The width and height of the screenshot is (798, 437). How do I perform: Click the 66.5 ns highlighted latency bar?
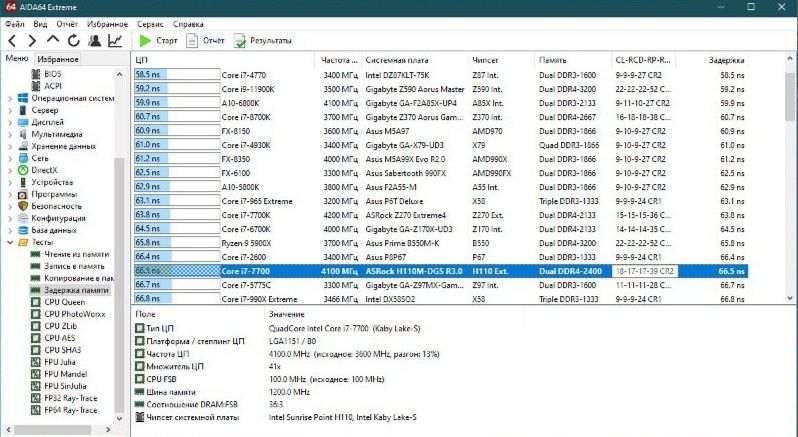coord(177,271)
